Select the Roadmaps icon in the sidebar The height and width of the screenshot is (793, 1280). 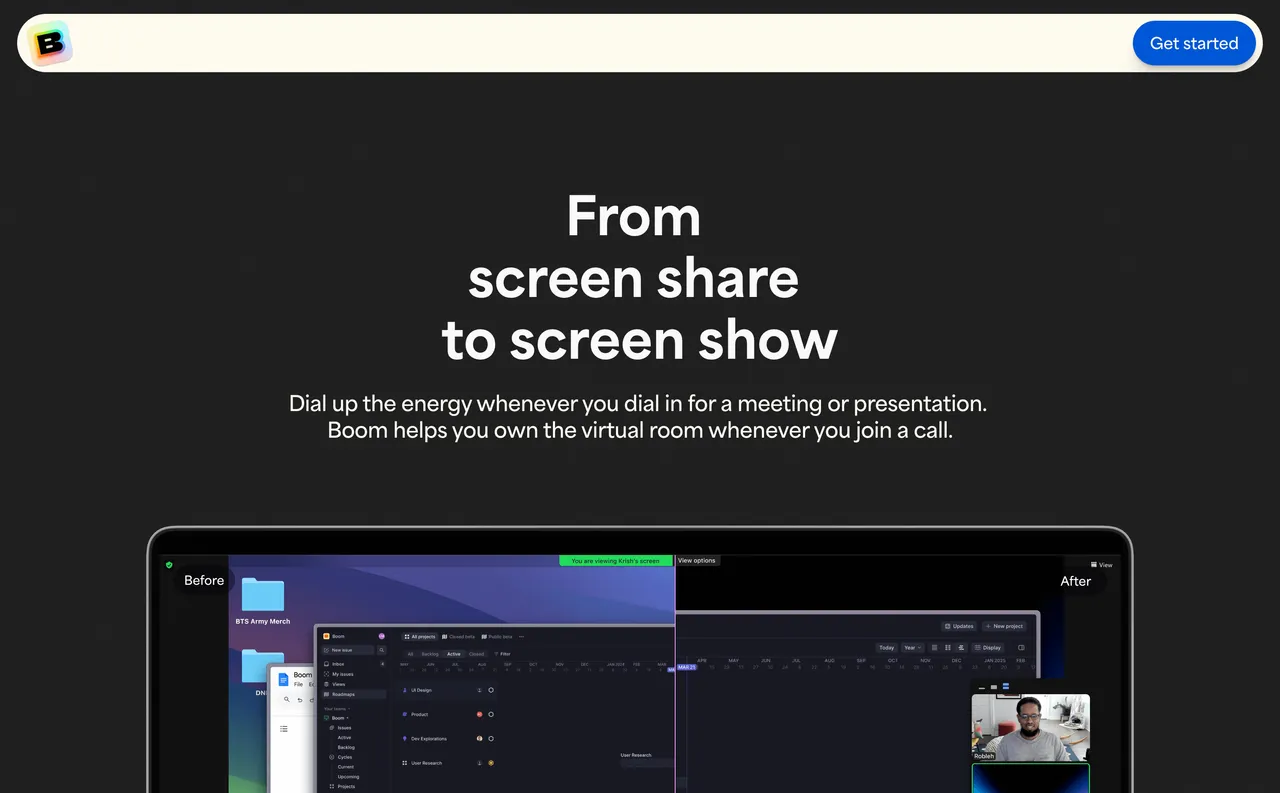point(326,694)
